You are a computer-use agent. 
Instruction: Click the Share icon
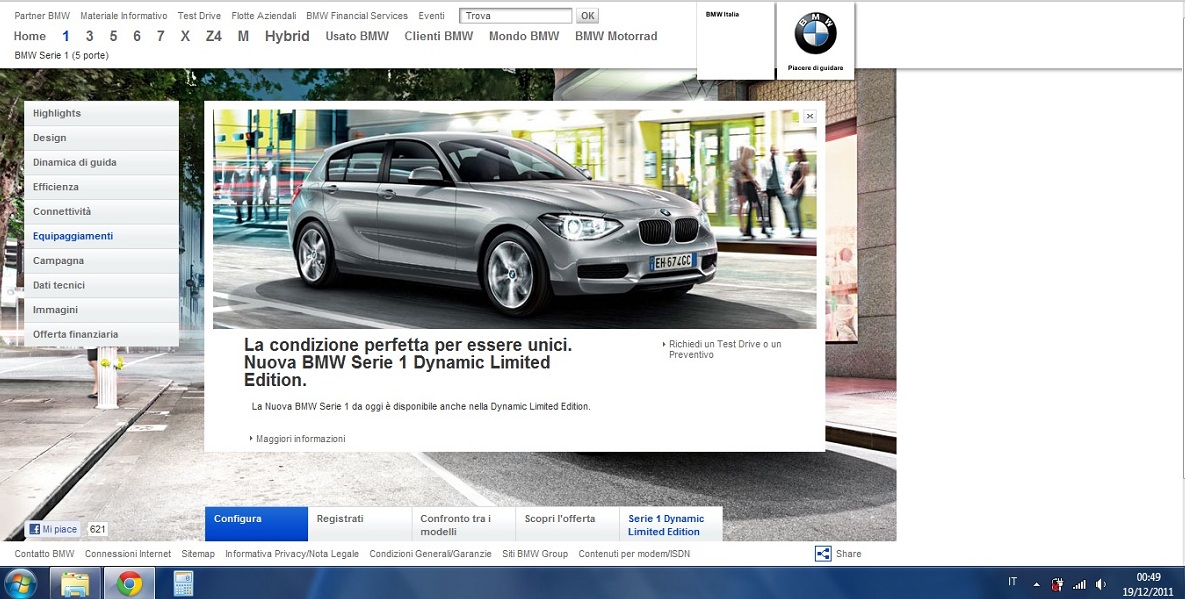[x=823, y=554]
